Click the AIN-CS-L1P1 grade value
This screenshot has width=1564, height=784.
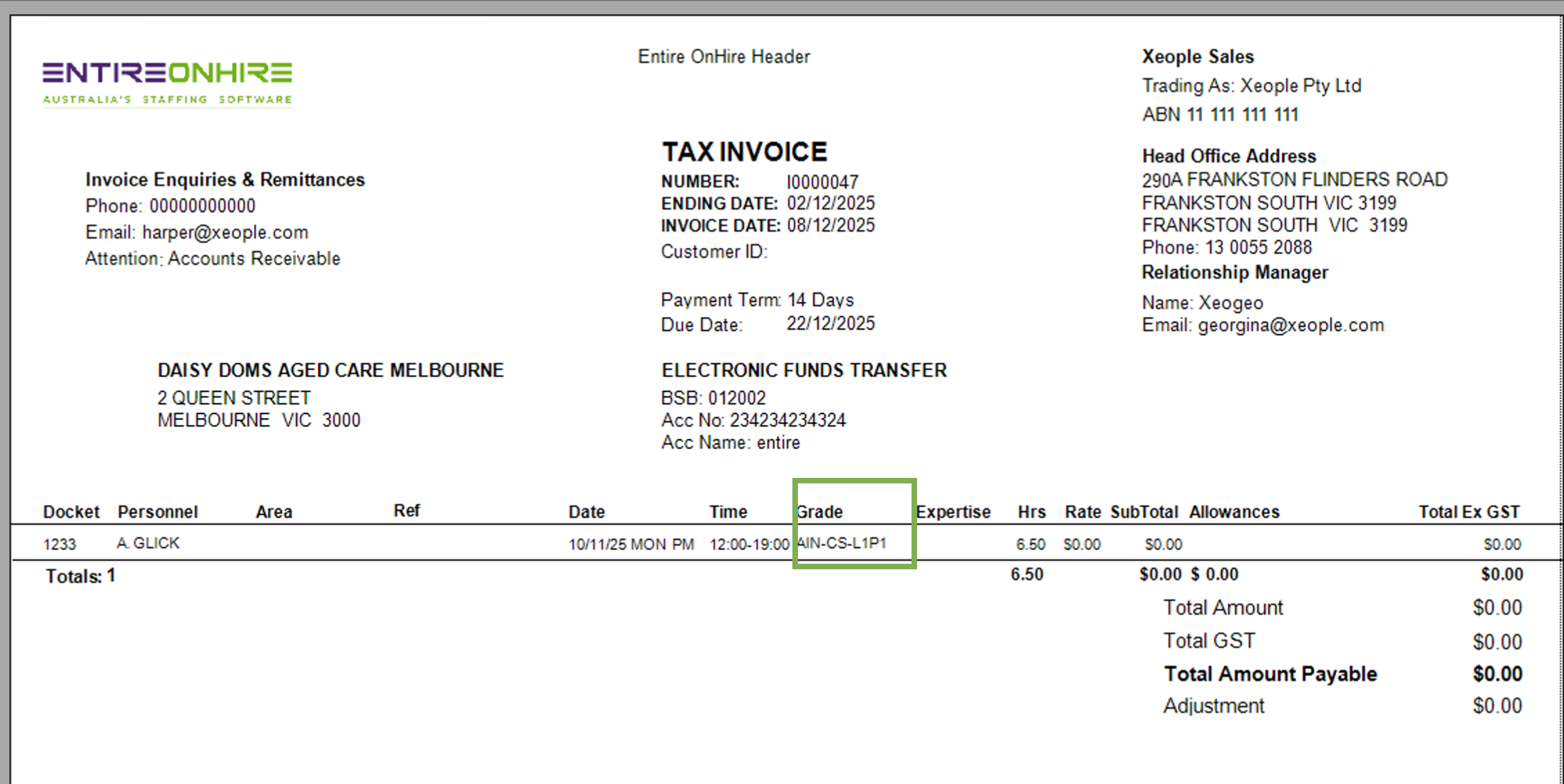[842, 543]
